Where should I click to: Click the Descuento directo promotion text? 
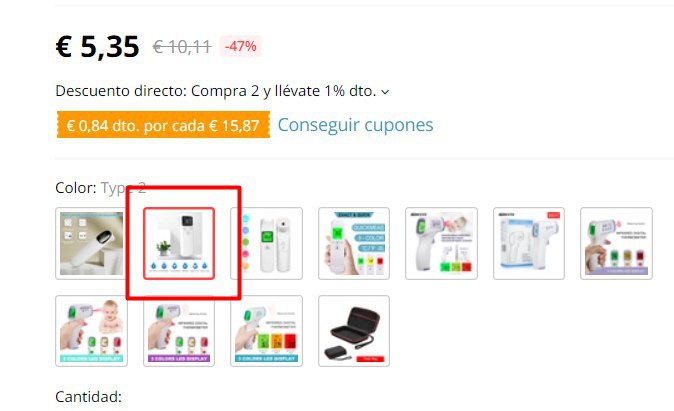coord(216,91)
